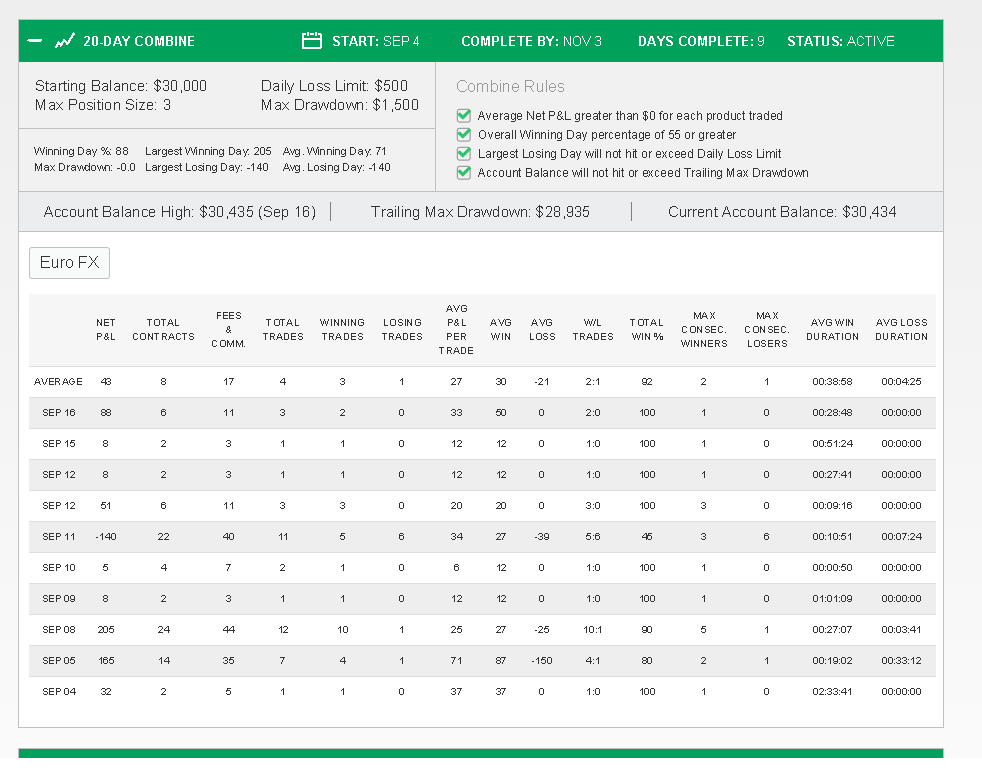Select the SEP 04 row label

(x=59, y=692)
